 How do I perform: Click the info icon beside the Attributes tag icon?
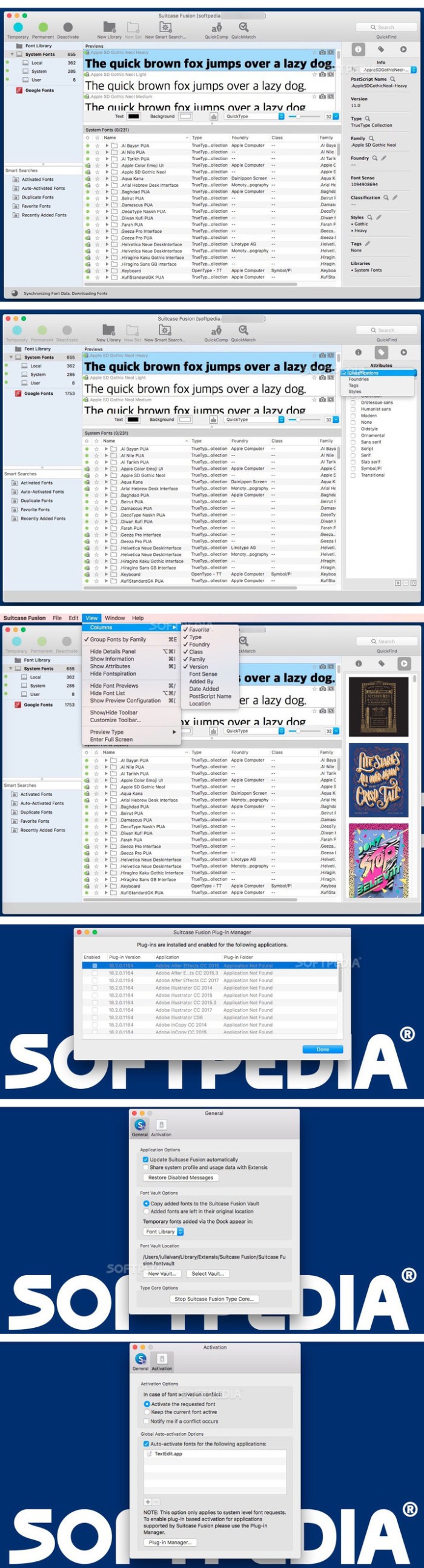point(359,352)
